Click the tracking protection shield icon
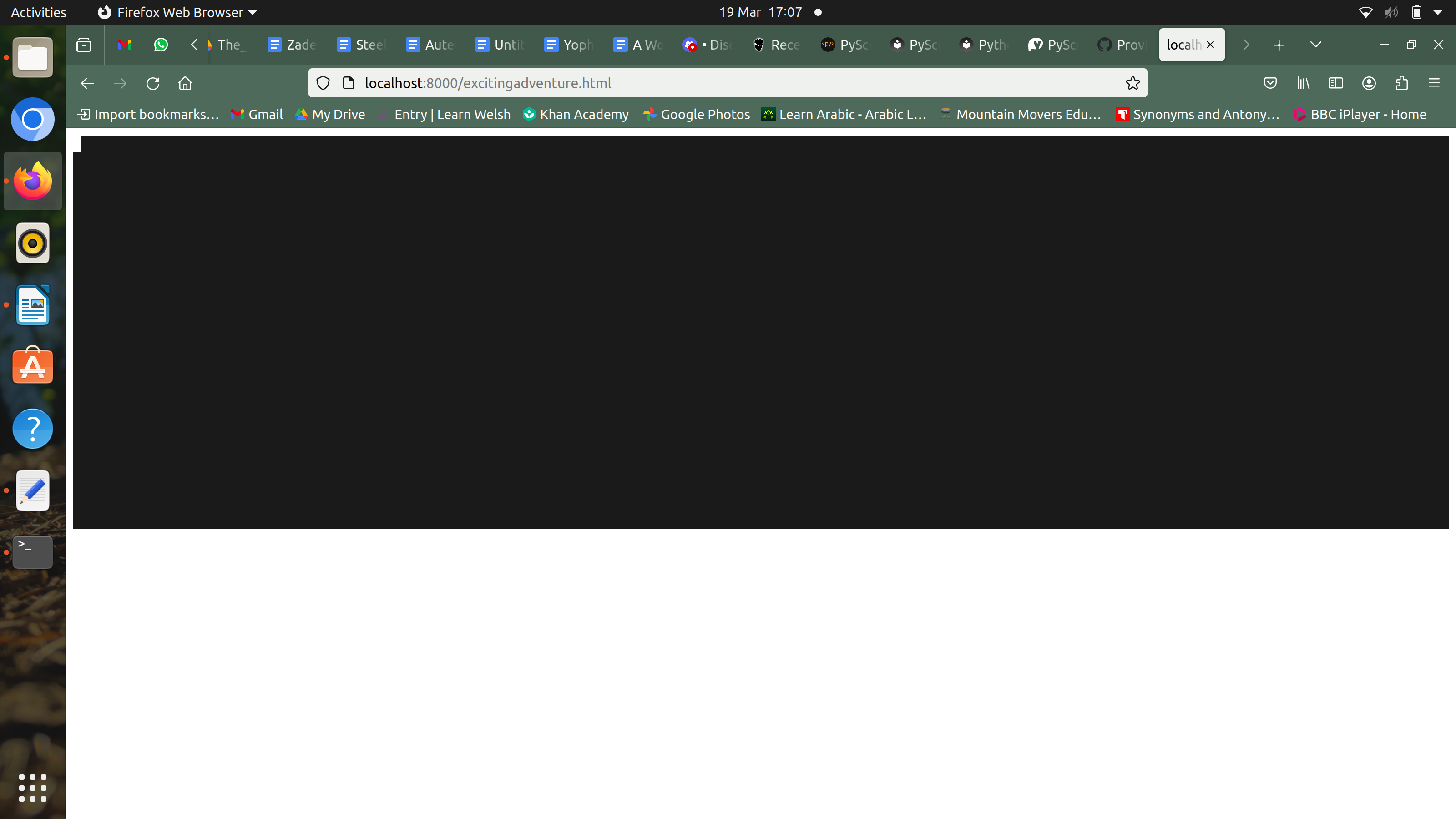 (323, 83)
